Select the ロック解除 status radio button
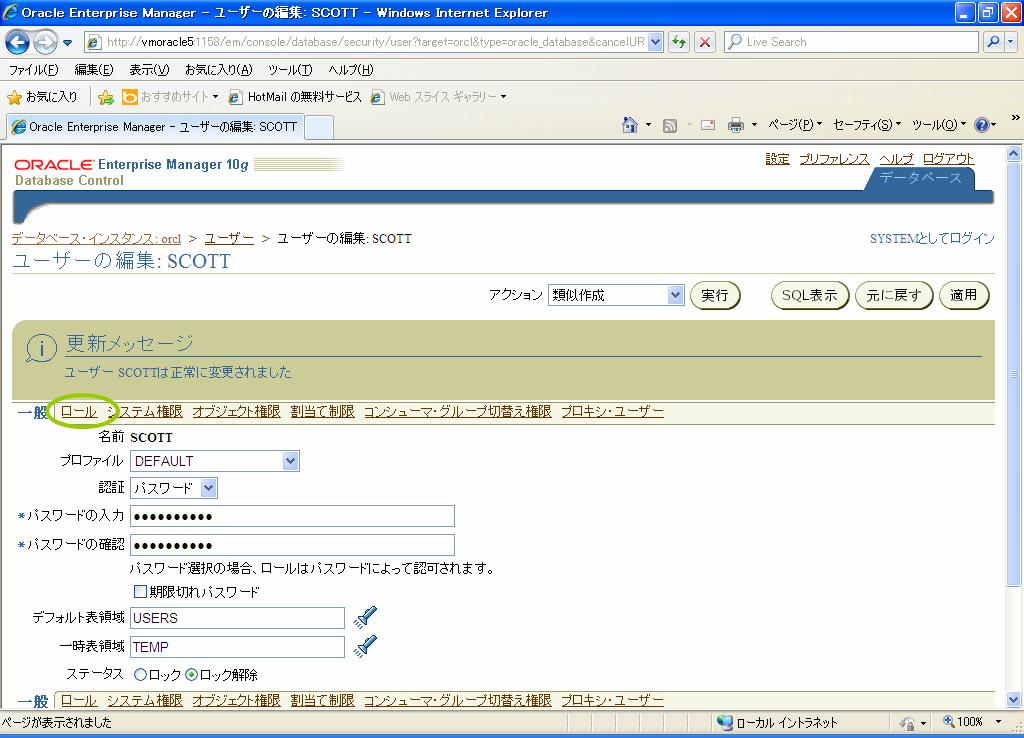The image size is (1024, 738). (x=191, y=675)
